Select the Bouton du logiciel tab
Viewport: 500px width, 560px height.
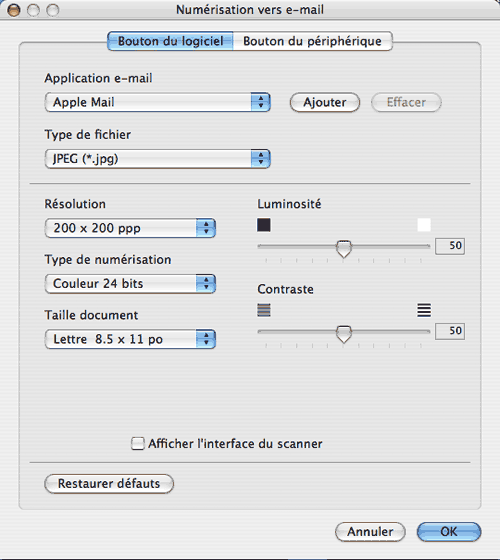pyautogui.click(x=170, y=41)
